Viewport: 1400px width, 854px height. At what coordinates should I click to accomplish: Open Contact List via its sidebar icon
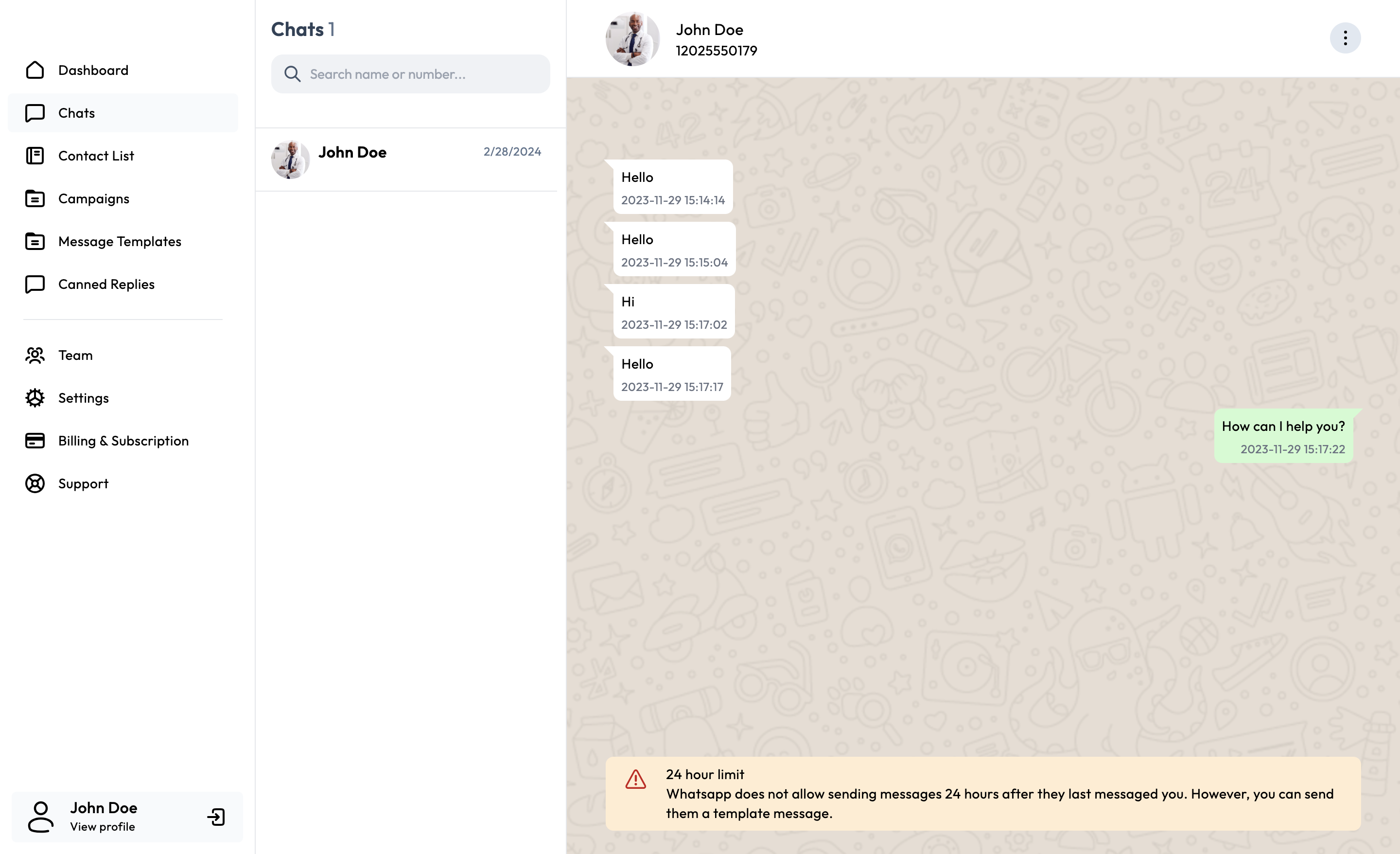point(35,155)
